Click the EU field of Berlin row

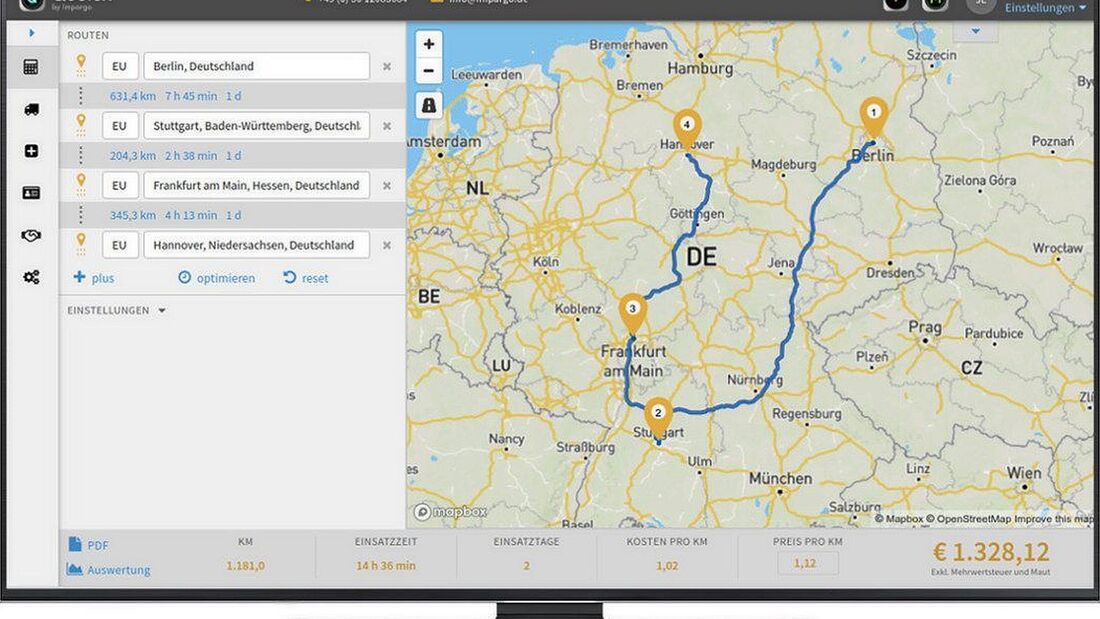click(x=120, y=66)
